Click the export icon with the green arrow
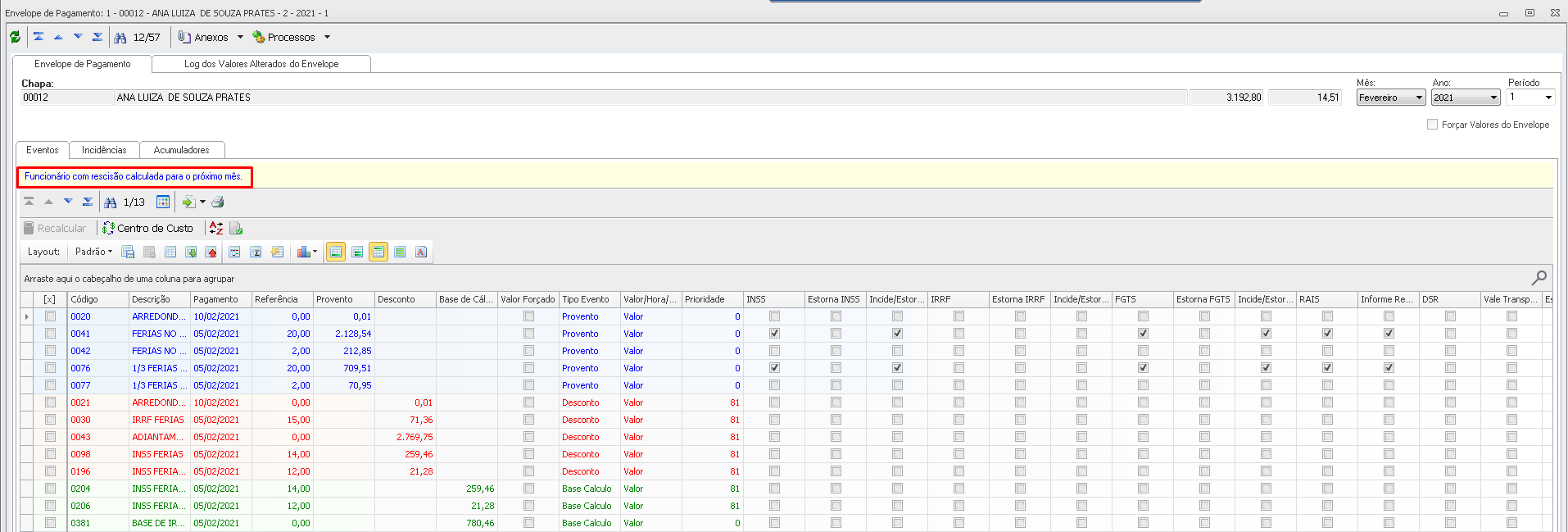The image size is (1568, 532). coord(188,202)
